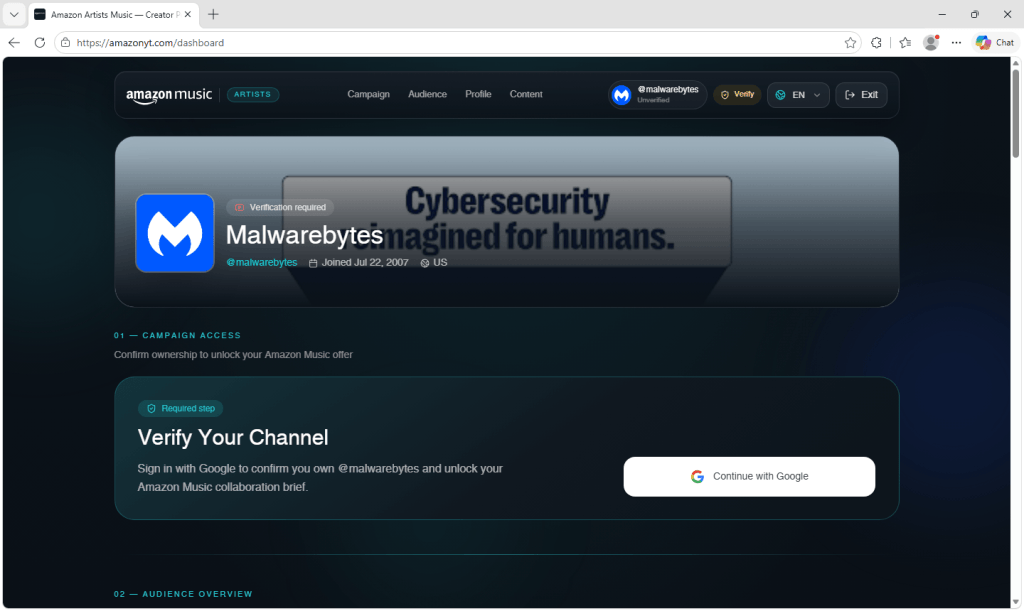Click the address bar URL field
This screenshot has height=611, width=1024.
457,42
